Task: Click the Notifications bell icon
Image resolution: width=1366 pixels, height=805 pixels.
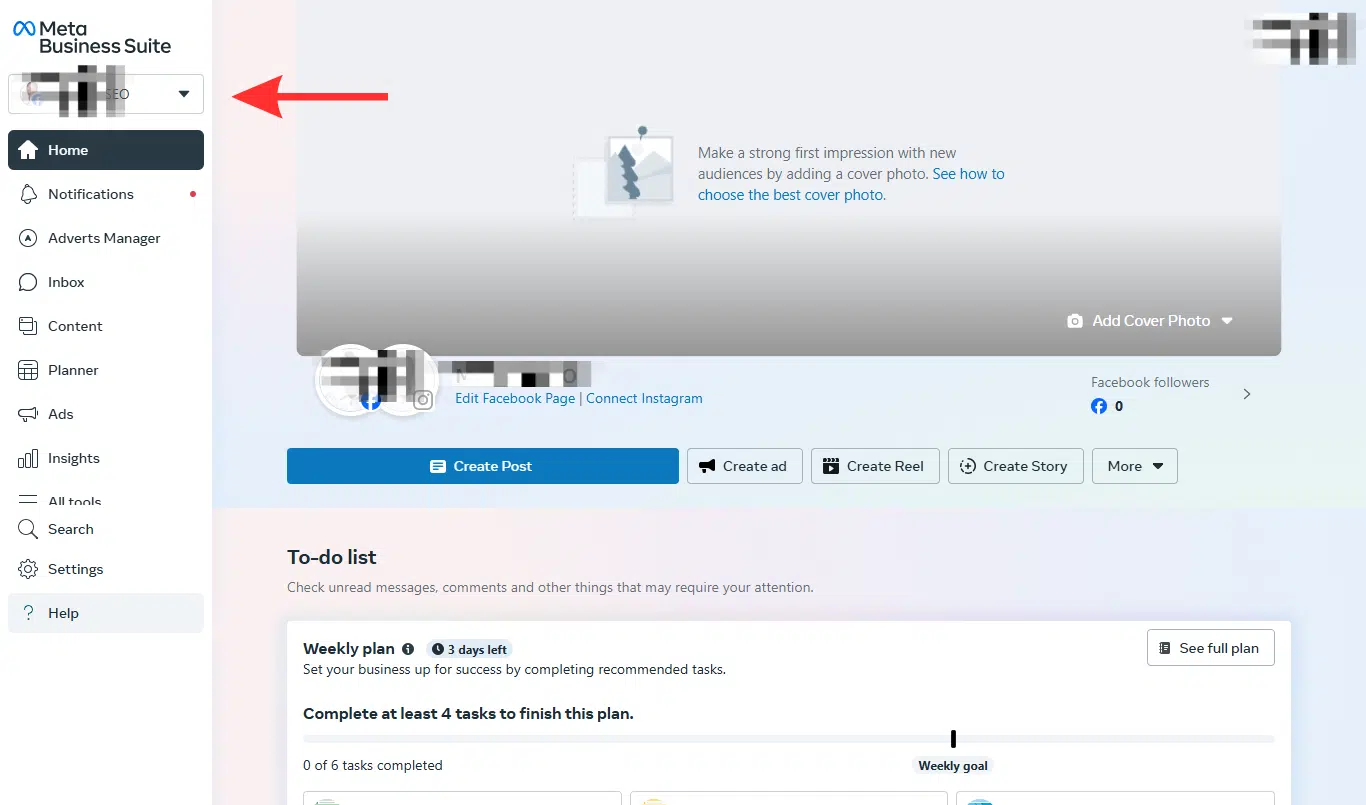Action: pyautogui.click(x=28, y=194)
